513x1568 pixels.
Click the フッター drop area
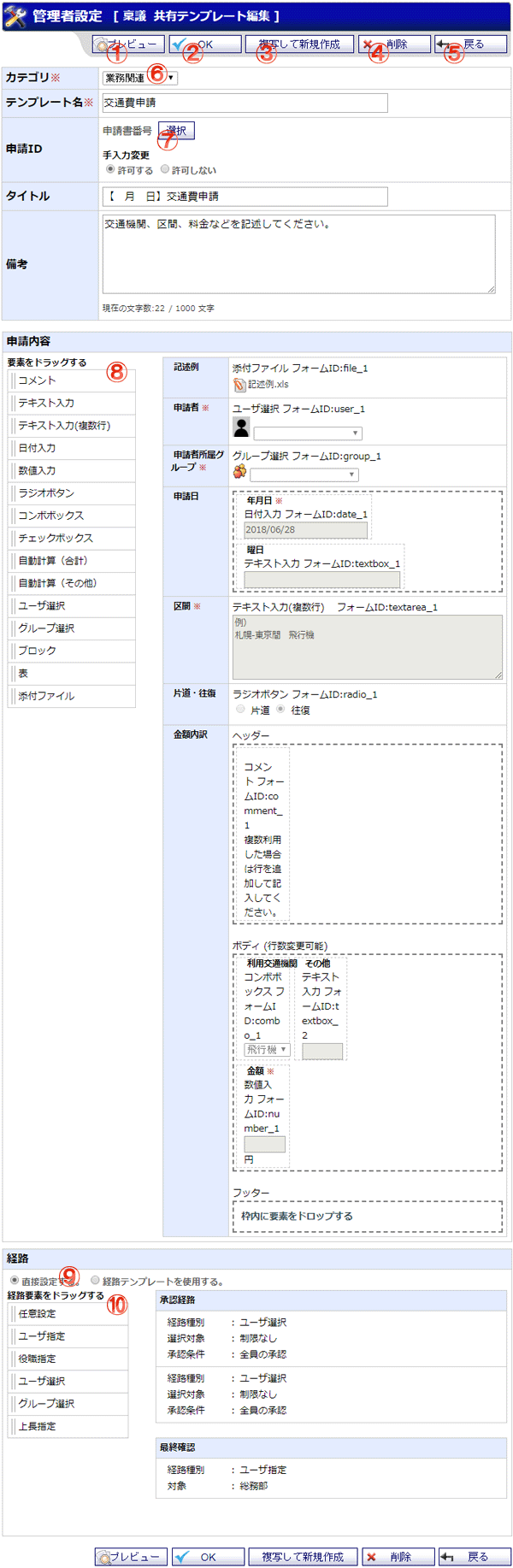368,1217
